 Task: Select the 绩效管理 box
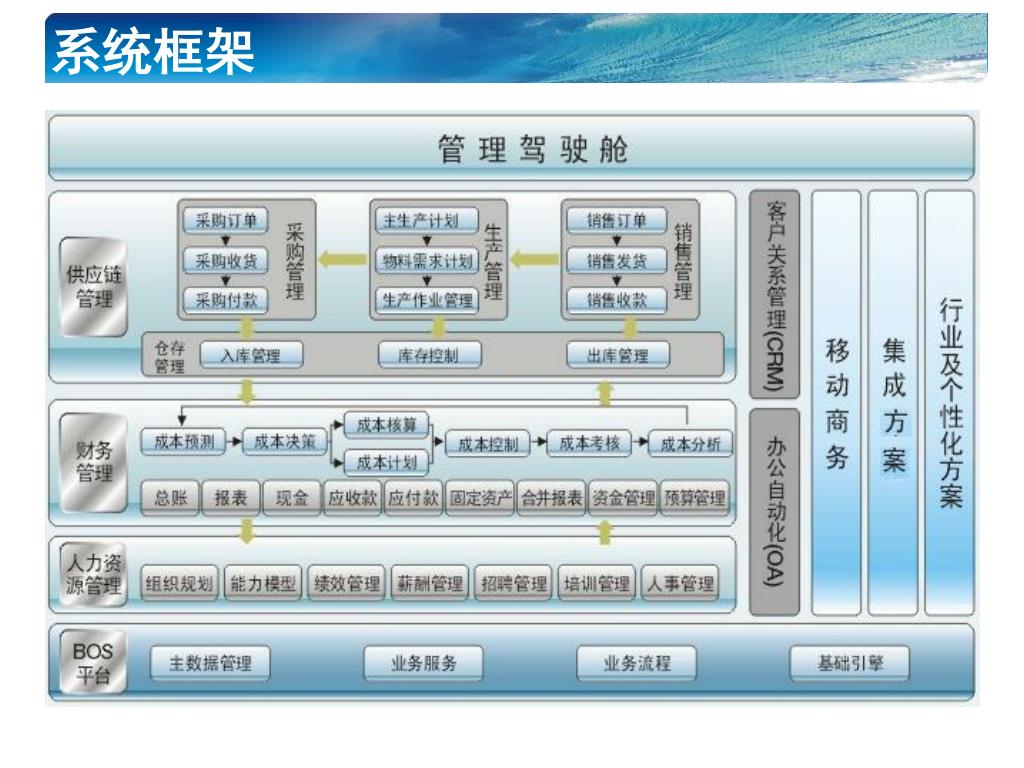pos(347,583)
